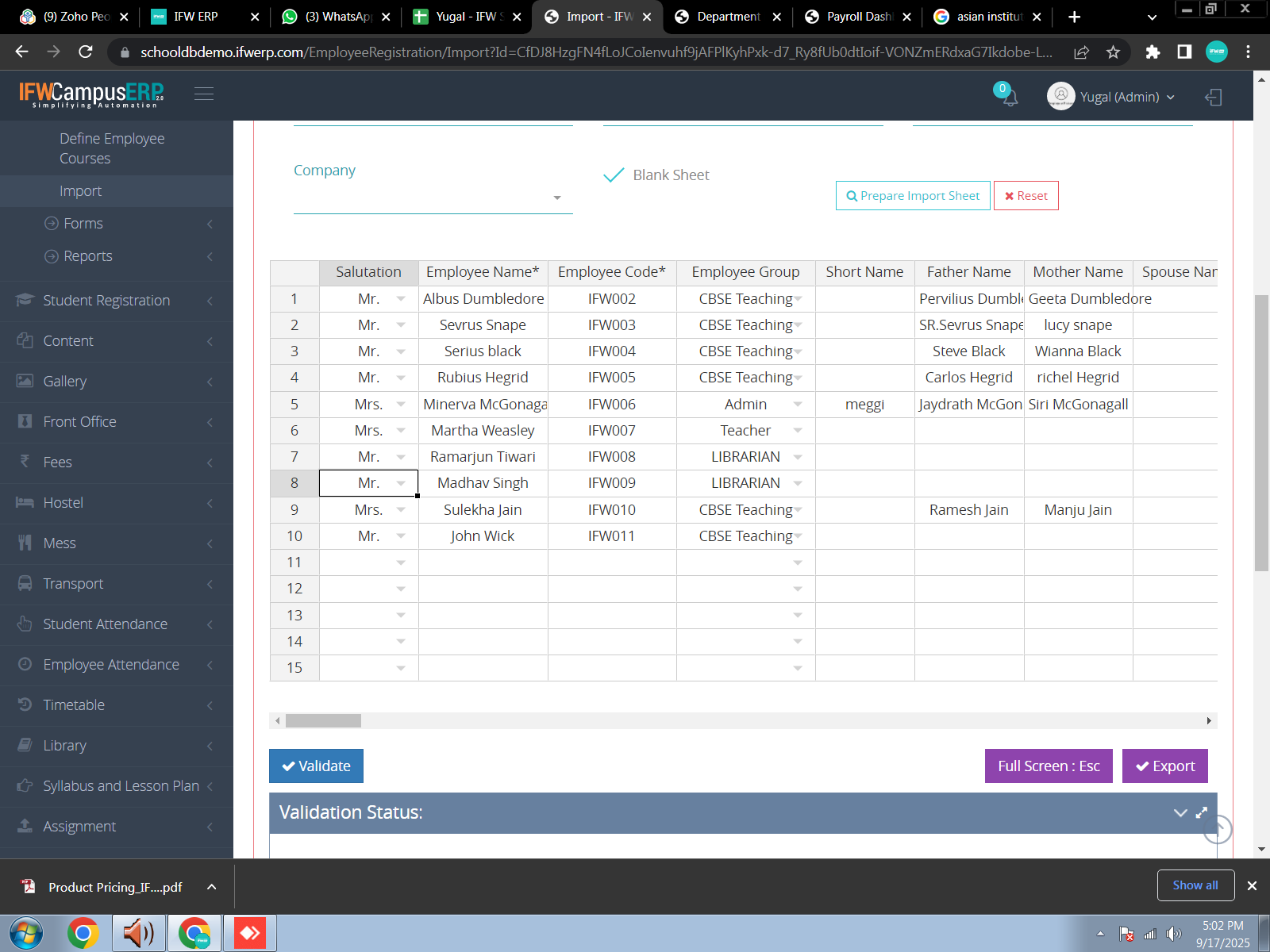
Task: Open the Reports sidebar submenu
Action: 117,256
